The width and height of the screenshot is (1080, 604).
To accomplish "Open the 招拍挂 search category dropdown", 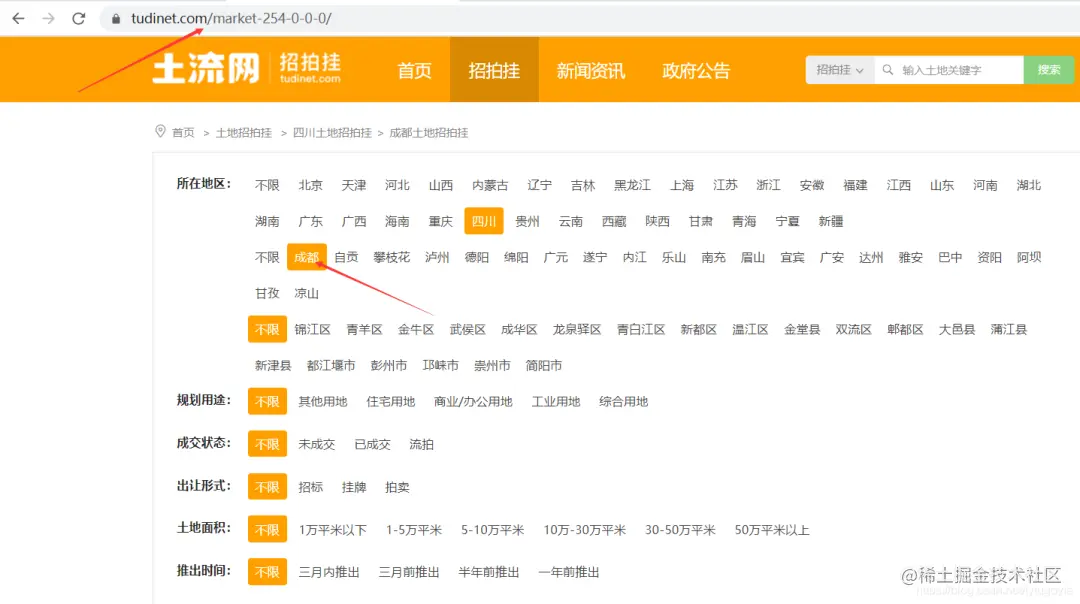I will [838, 70].
